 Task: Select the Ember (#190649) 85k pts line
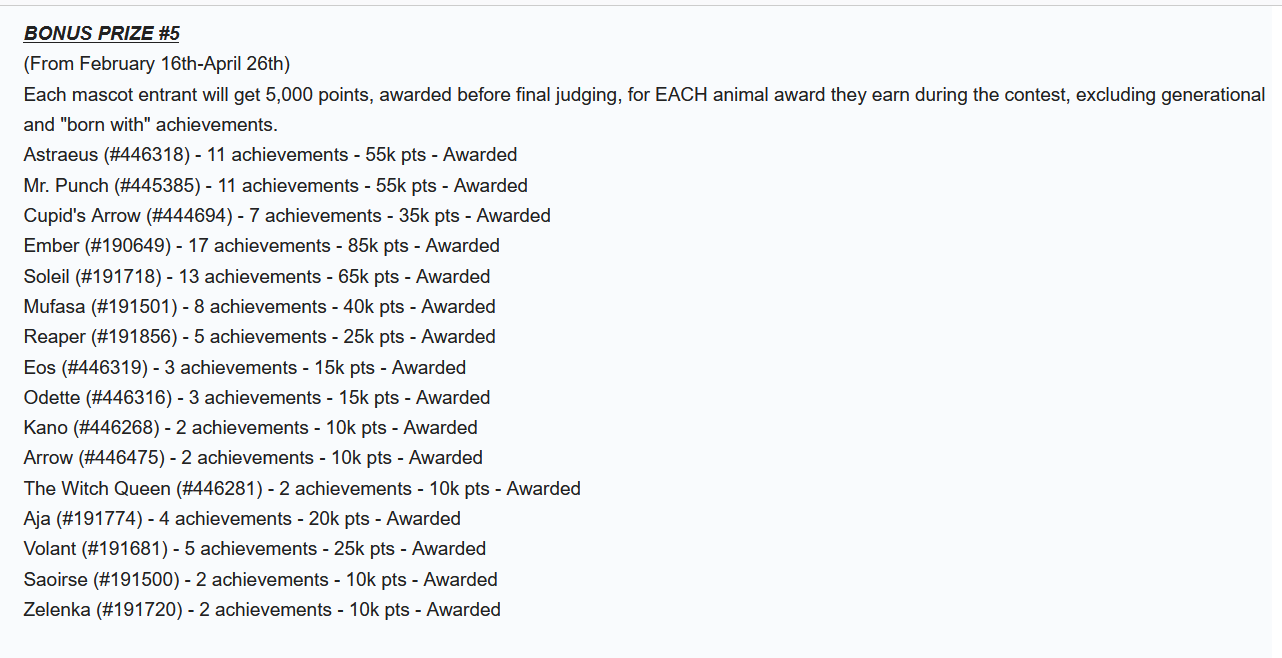262,246
